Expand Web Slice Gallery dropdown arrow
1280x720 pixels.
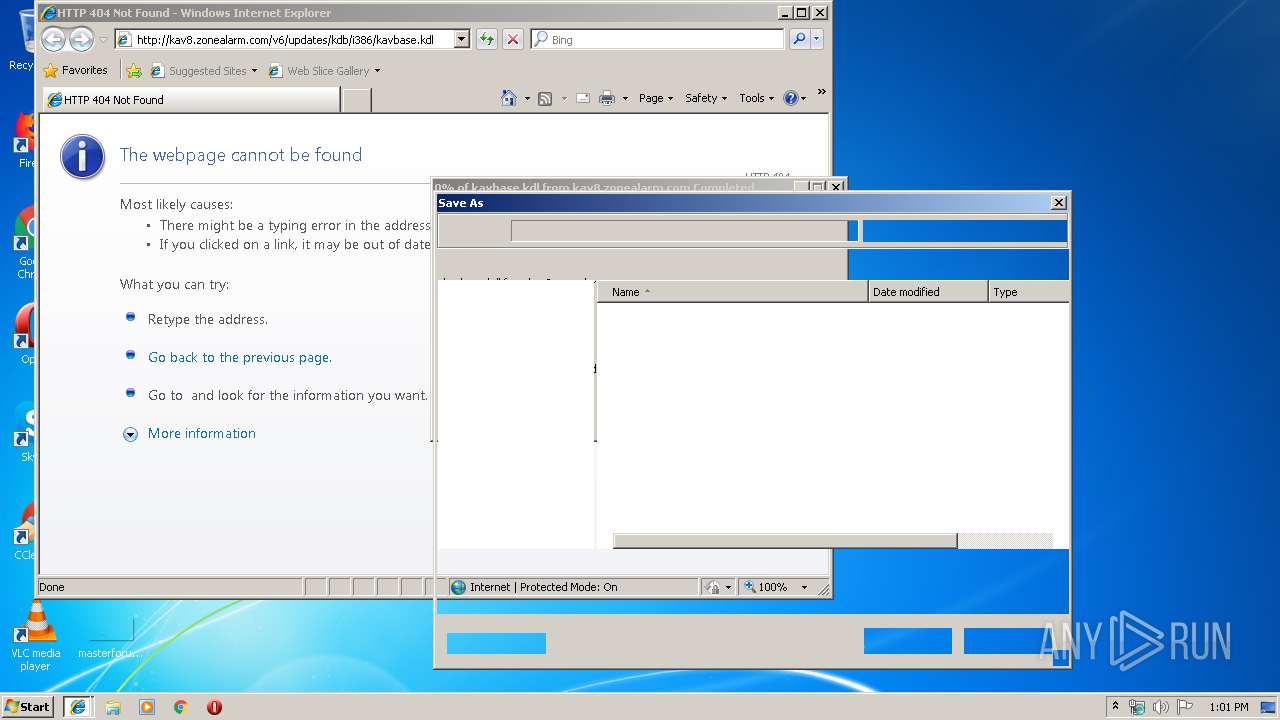tap(377, 70)
